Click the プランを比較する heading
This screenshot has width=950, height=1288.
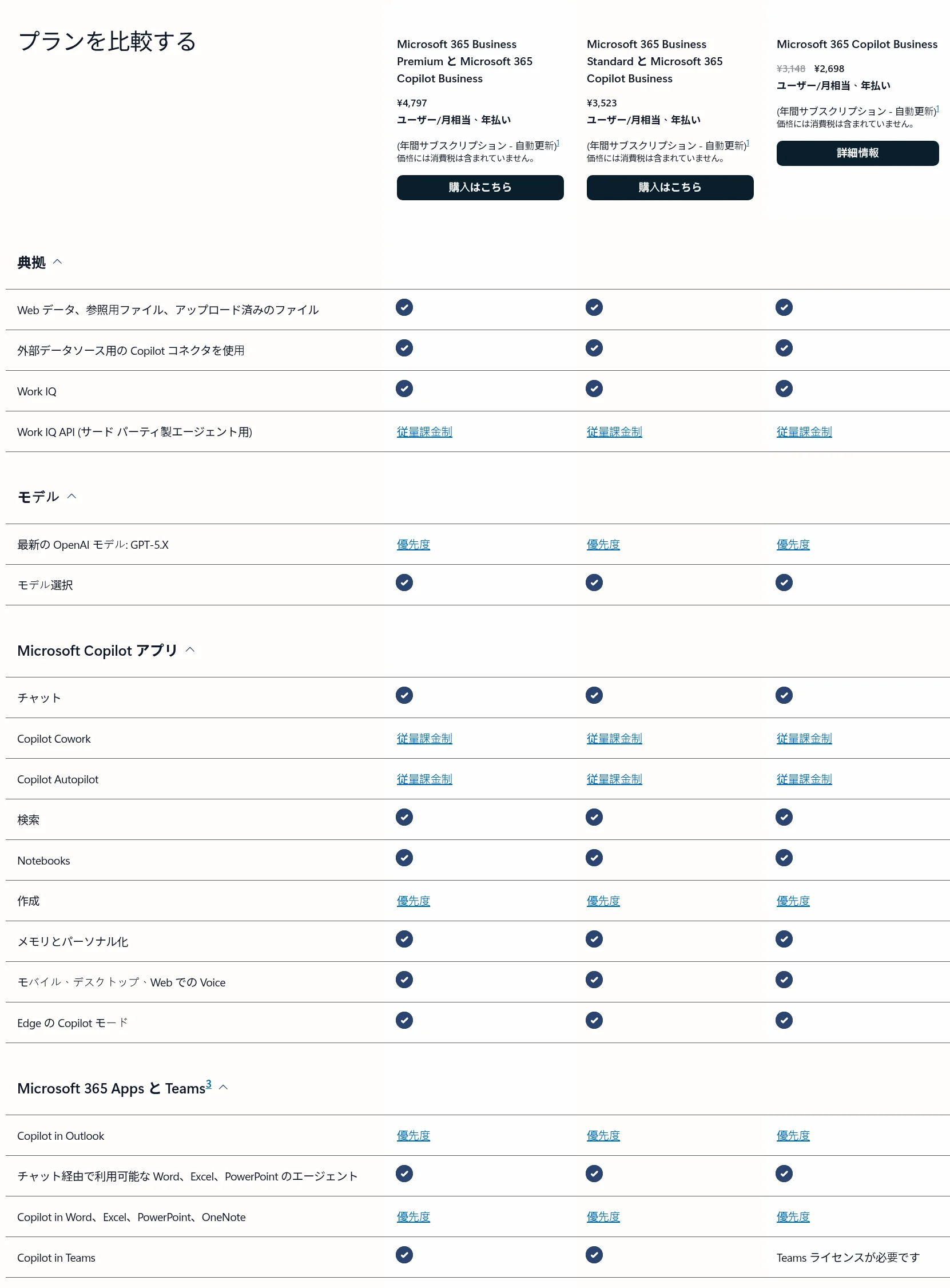108,41
